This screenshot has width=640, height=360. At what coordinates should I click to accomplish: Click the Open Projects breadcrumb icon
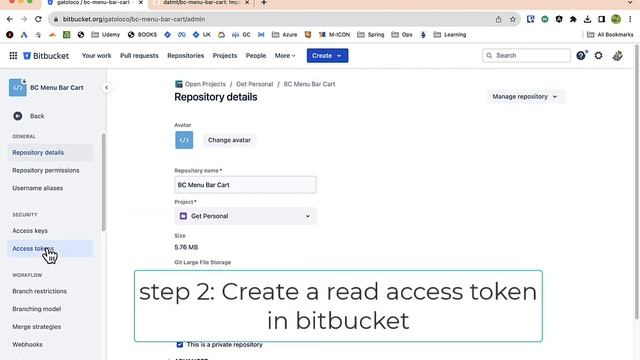coord(178,84)
